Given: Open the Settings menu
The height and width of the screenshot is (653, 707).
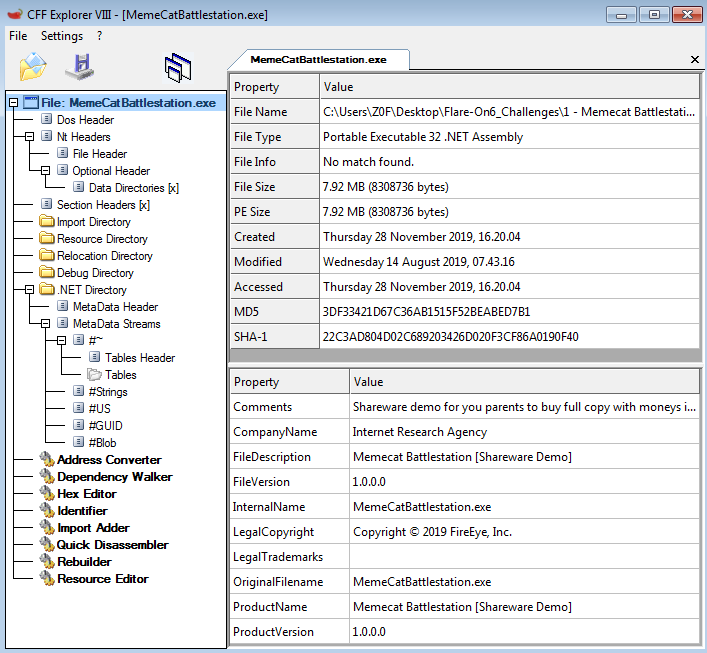Looking at the screenshot, I should pyautogui.click(x=62, y=36).
